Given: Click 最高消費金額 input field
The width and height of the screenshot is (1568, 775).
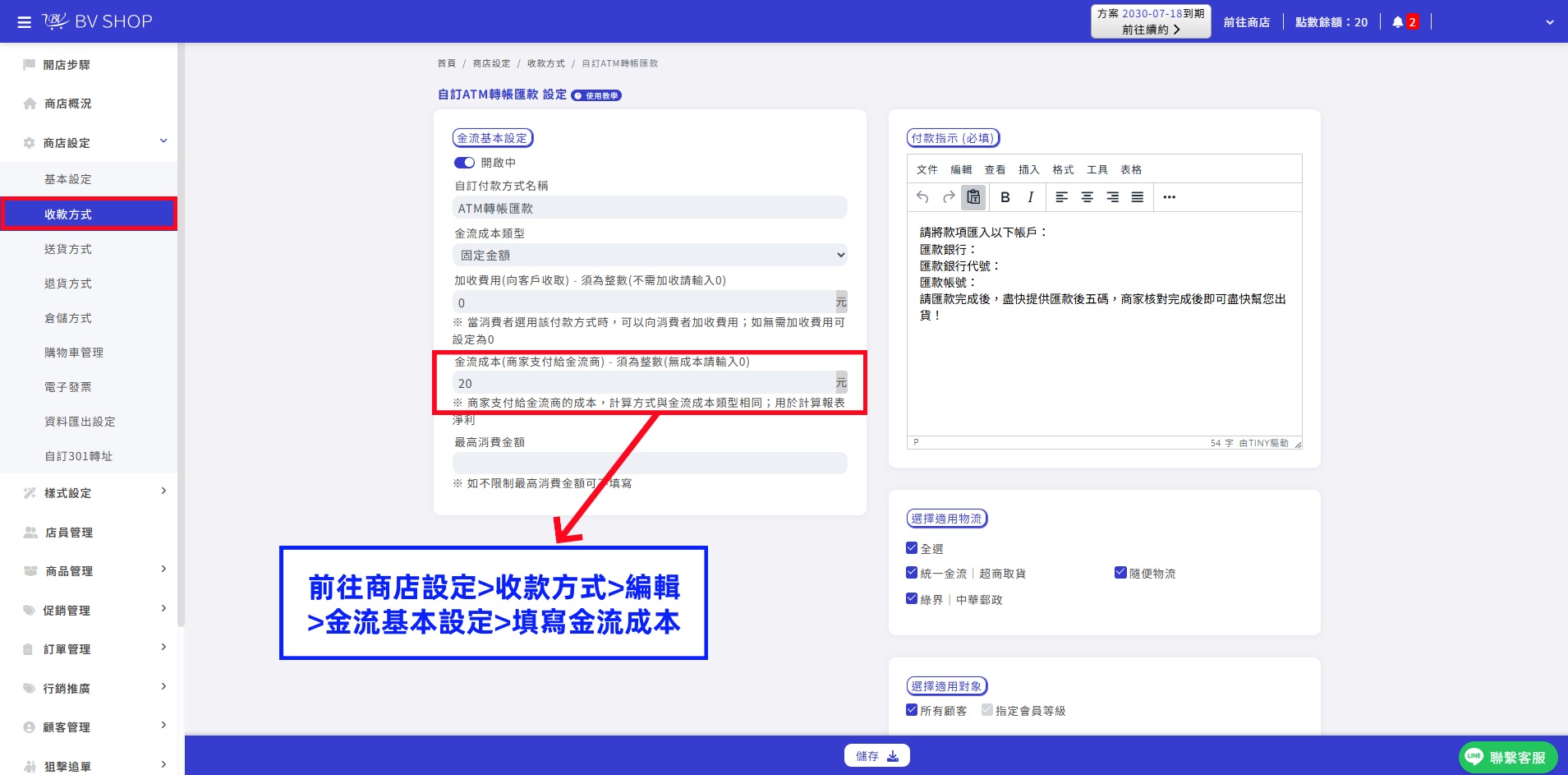Looking at the screenshot, I should click(650, 463).
